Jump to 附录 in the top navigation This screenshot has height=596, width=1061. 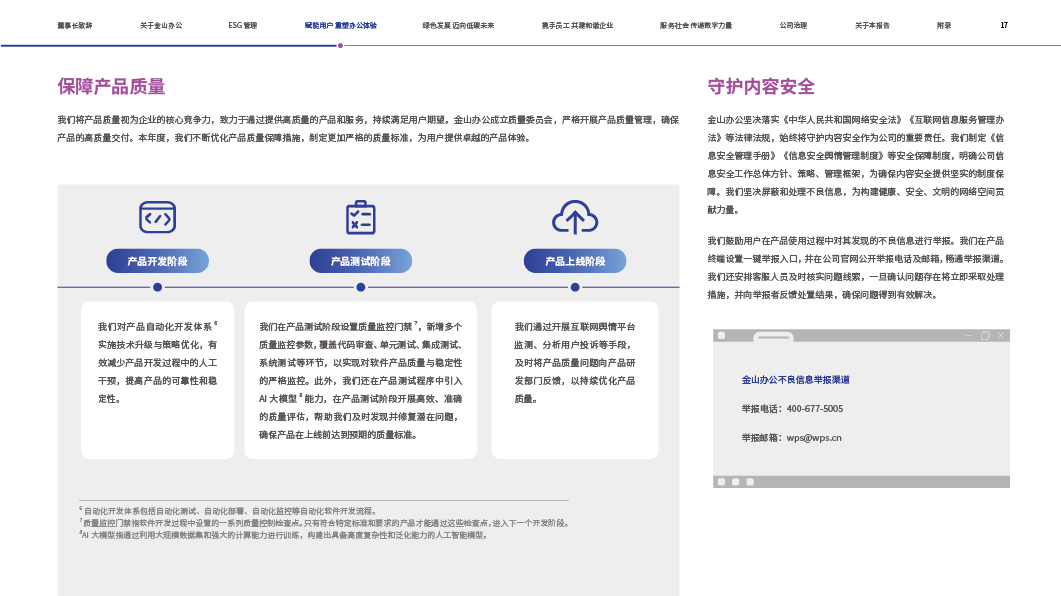pos(943,25)
